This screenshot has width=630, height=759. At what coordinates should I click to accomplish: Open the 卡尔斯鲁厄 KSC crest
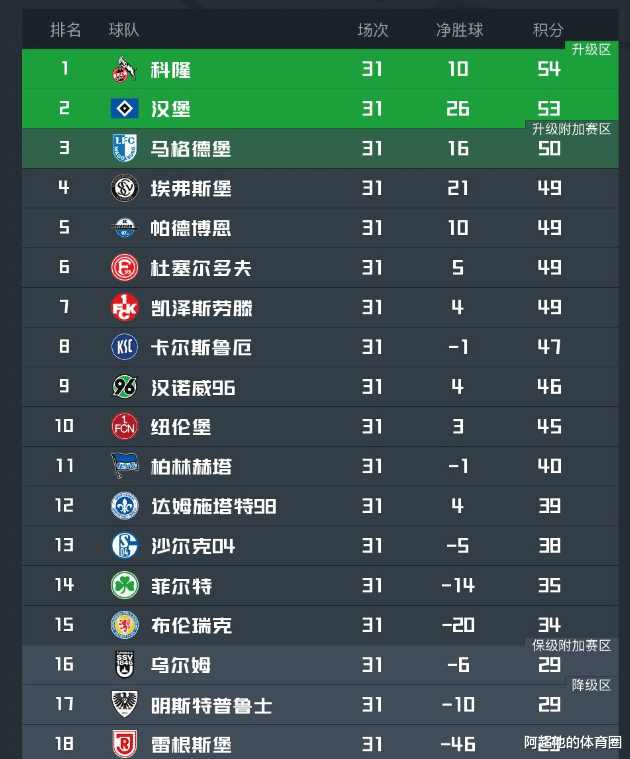pos(124,347)
